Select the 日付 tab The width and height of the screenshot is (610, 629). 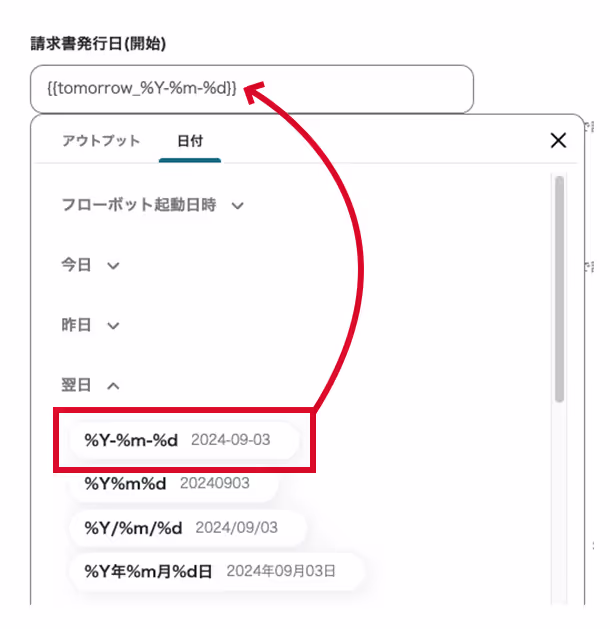click(x=190, y=141)
